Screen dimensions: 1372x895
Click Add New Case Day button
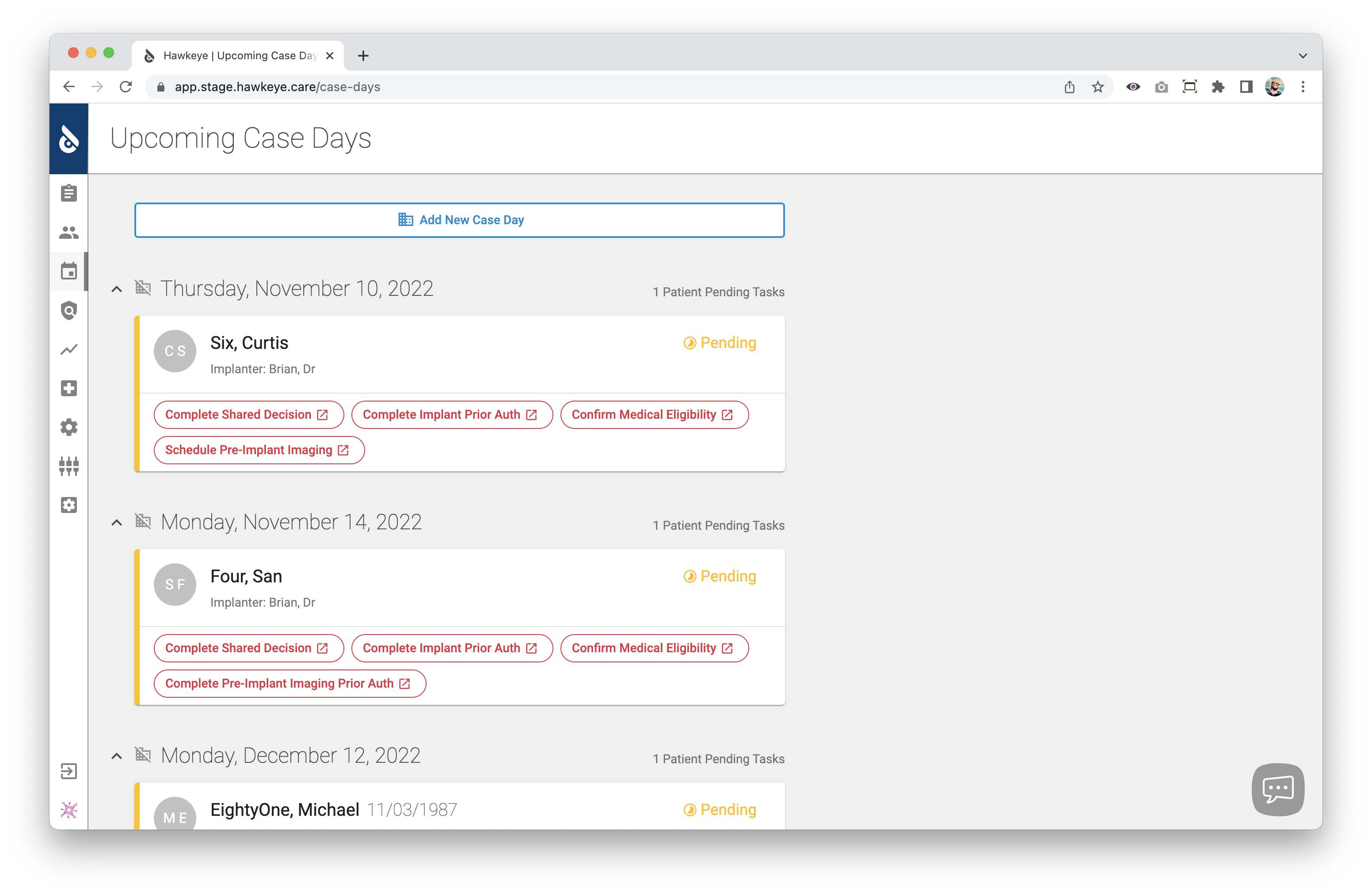[459, 220]
